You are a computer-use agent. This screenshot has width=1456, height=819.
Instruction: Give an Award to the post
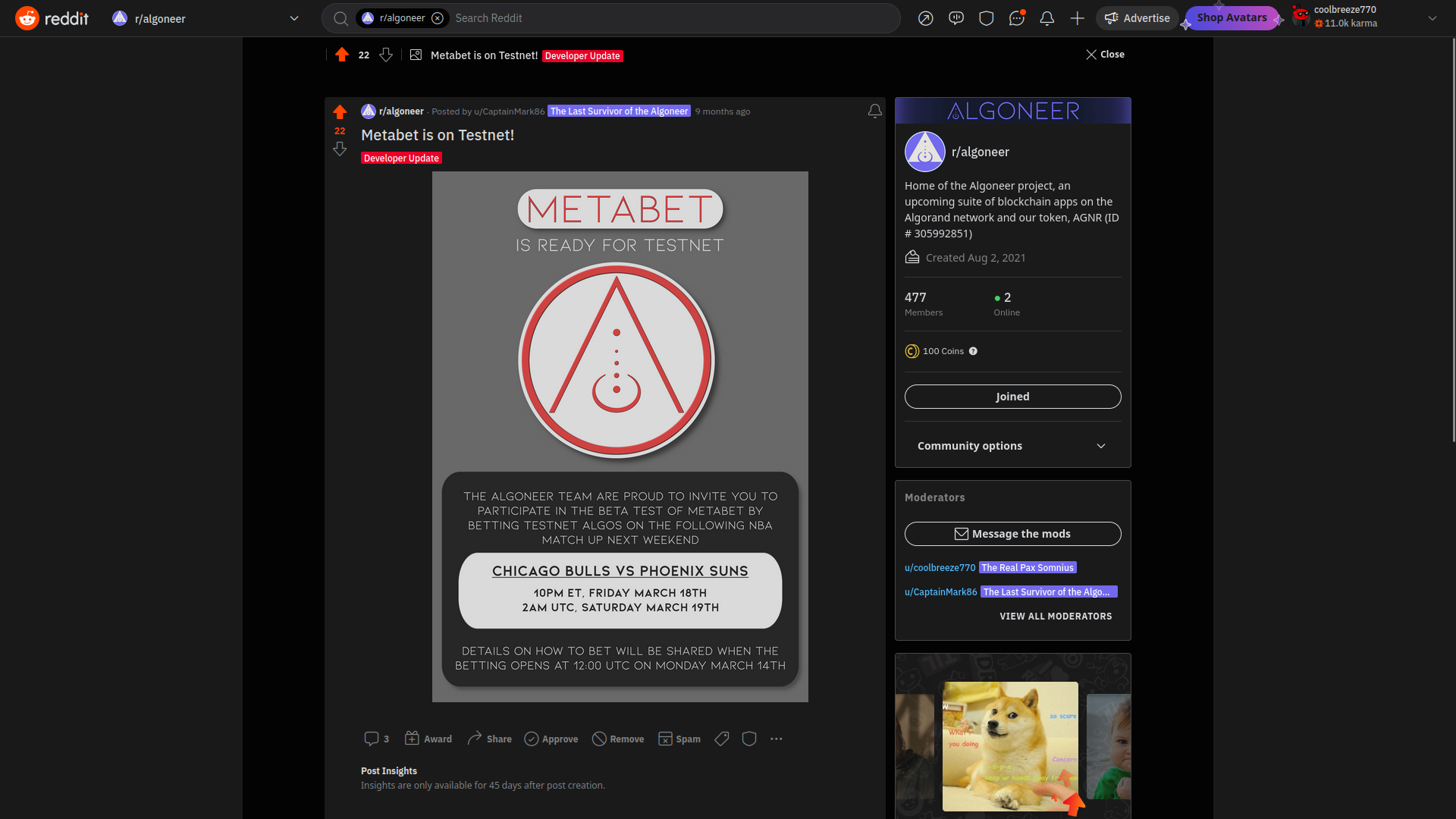pos(428,739)
